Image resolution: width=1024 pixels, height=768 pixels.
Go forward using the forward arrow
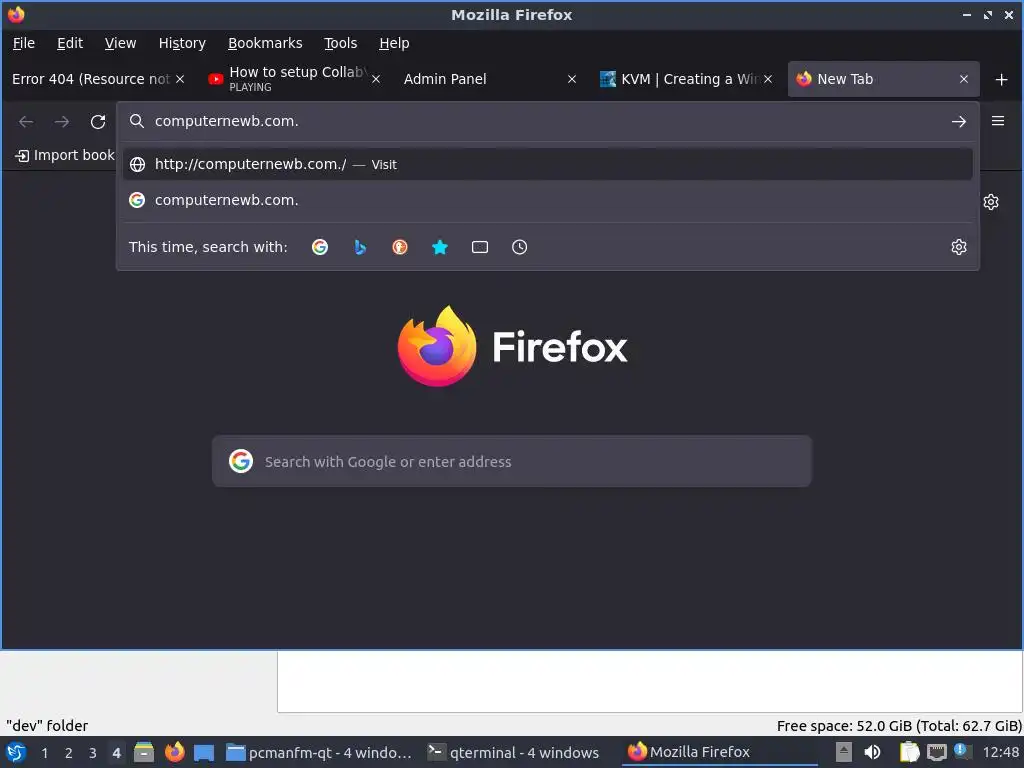coord(62,121)
